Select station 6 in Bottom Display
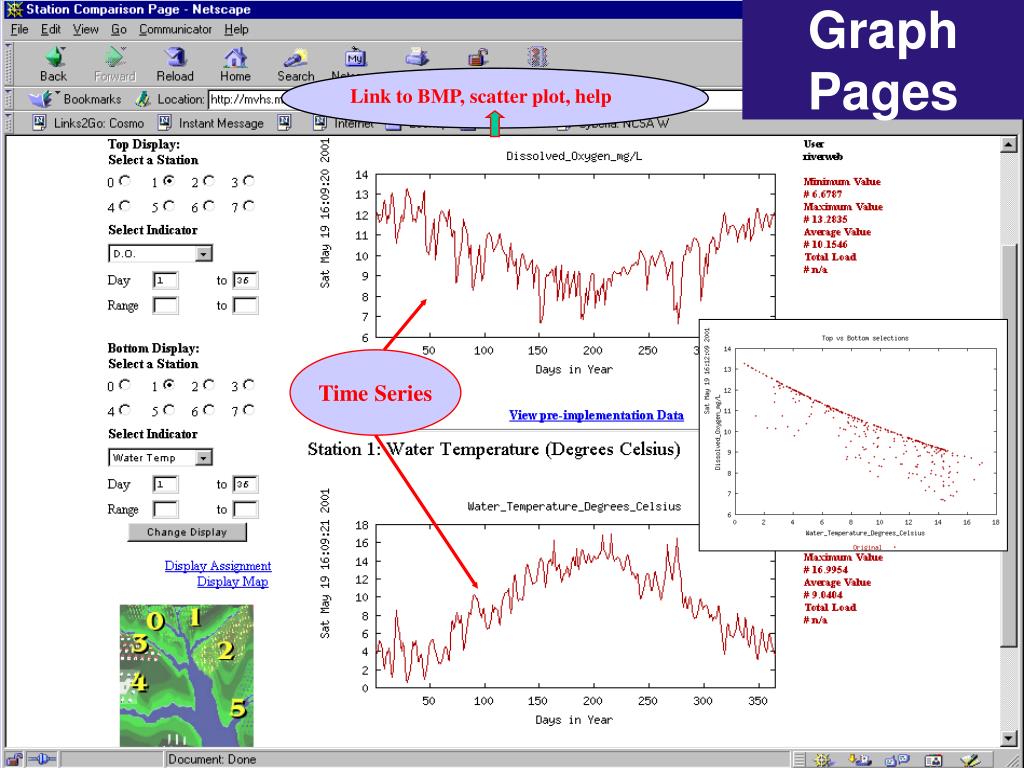The image size is (1024, 768). (208, 409)
